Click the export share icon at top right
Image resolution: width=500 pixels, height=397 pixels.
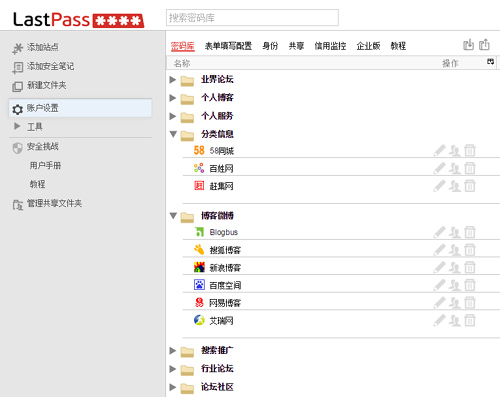point(484,45)
